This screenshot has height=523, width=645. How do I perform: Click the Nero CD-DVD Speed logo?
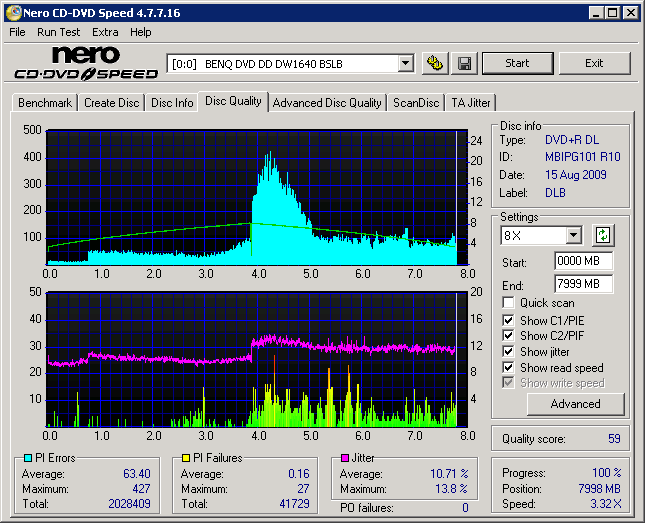(x=85, y=63)
